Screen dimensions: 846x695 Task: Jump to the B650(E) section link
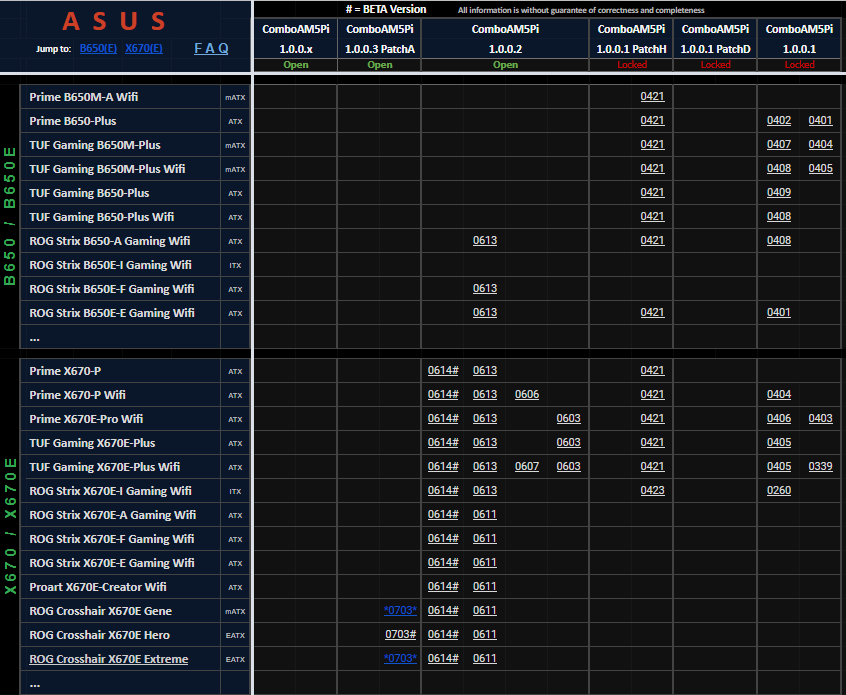coord(98,49)
